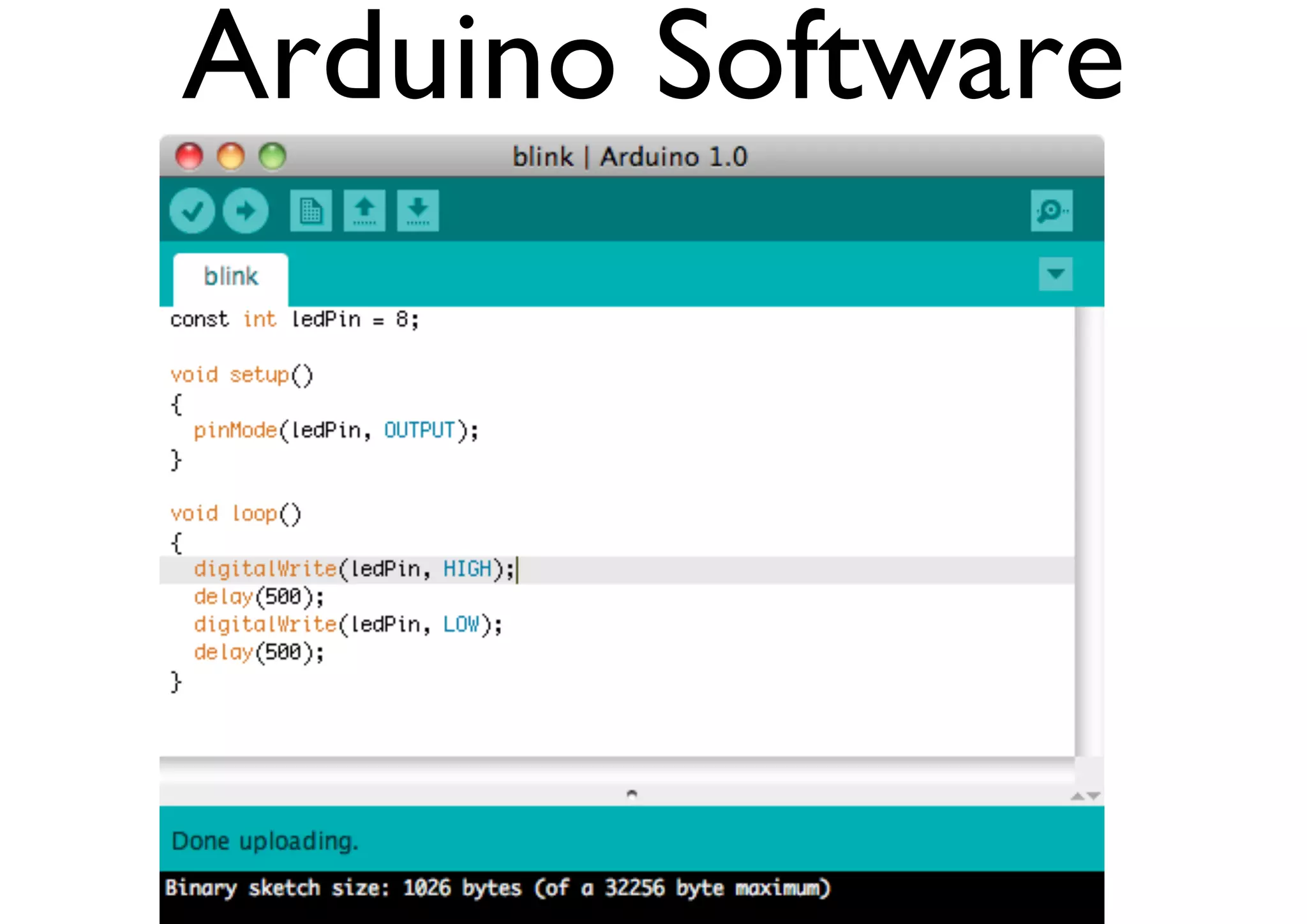1307x924 pixels.
Task: Minimize window with the orange button
Action: point(230,156)
